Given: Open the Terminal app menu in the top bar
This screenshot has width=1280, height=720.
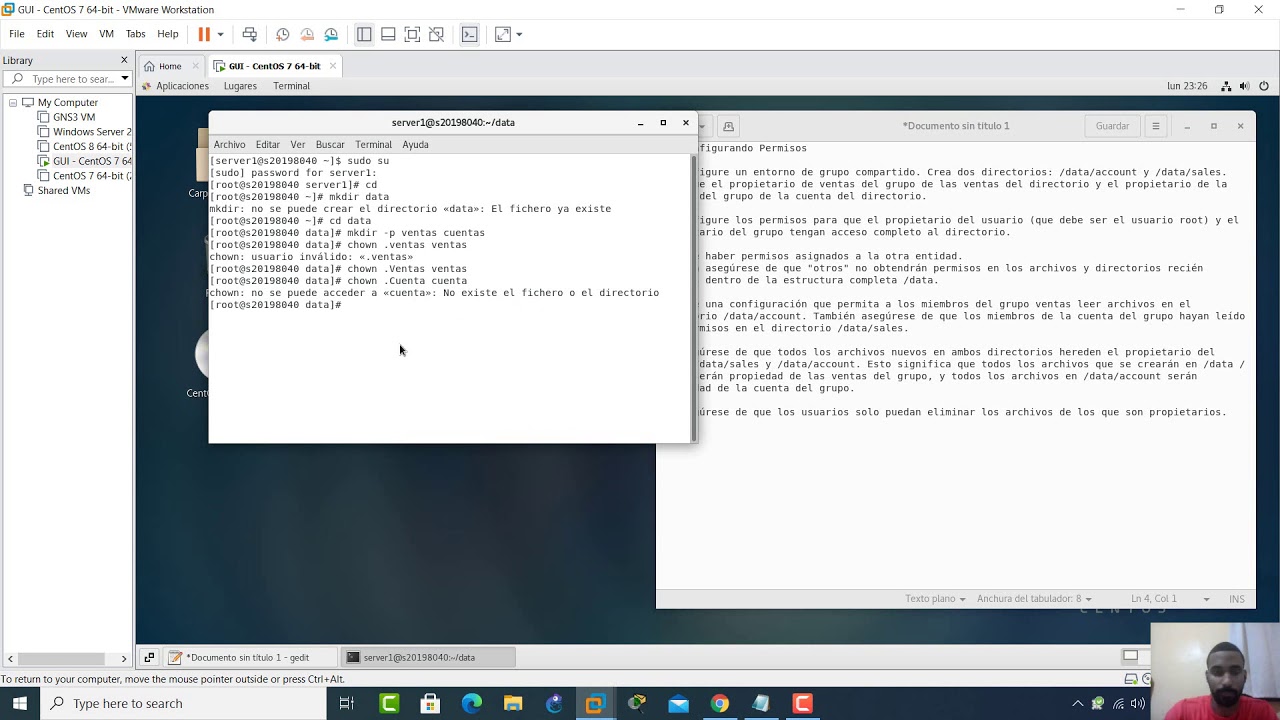Looking at the screenshot, I should coord(291,86).
